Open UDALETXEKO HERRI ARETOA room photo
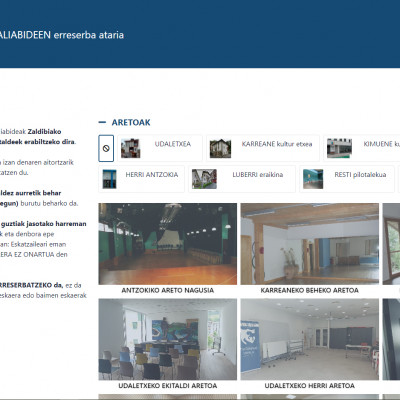This screenshot has height=400, width=400. (x=310, y=339)
